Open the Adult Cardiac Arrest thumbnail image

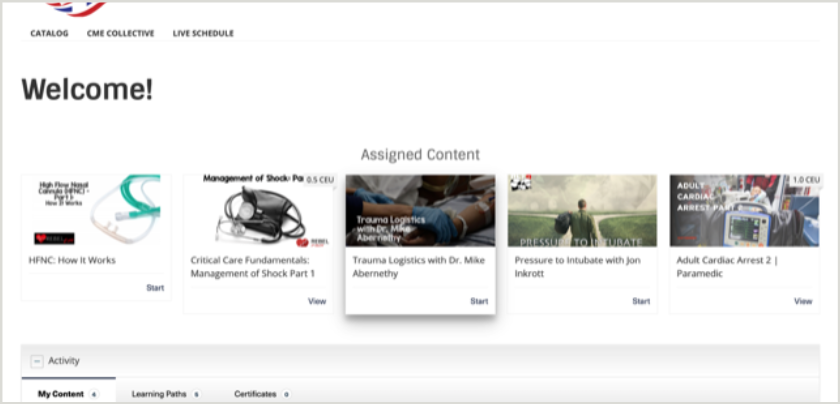[x=744, y=211]
